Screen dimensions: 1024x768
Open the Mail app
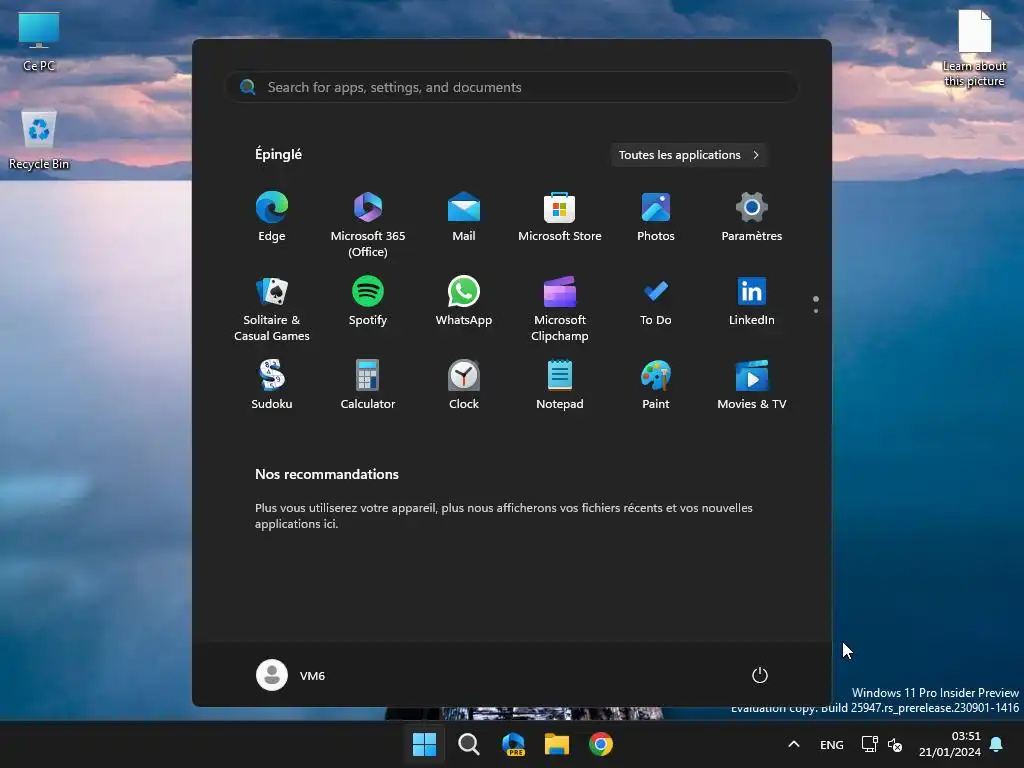click(x=464, y=217)
